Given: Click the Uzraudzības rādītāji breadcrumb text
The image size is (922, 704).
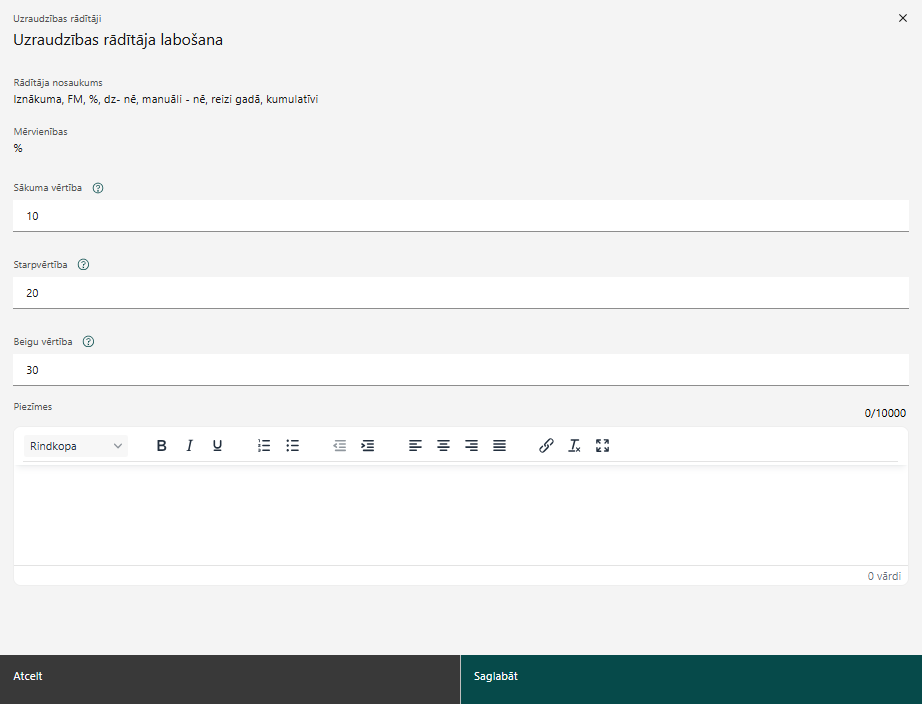Looking at the screenshot, I should click(x=57, y=19).
